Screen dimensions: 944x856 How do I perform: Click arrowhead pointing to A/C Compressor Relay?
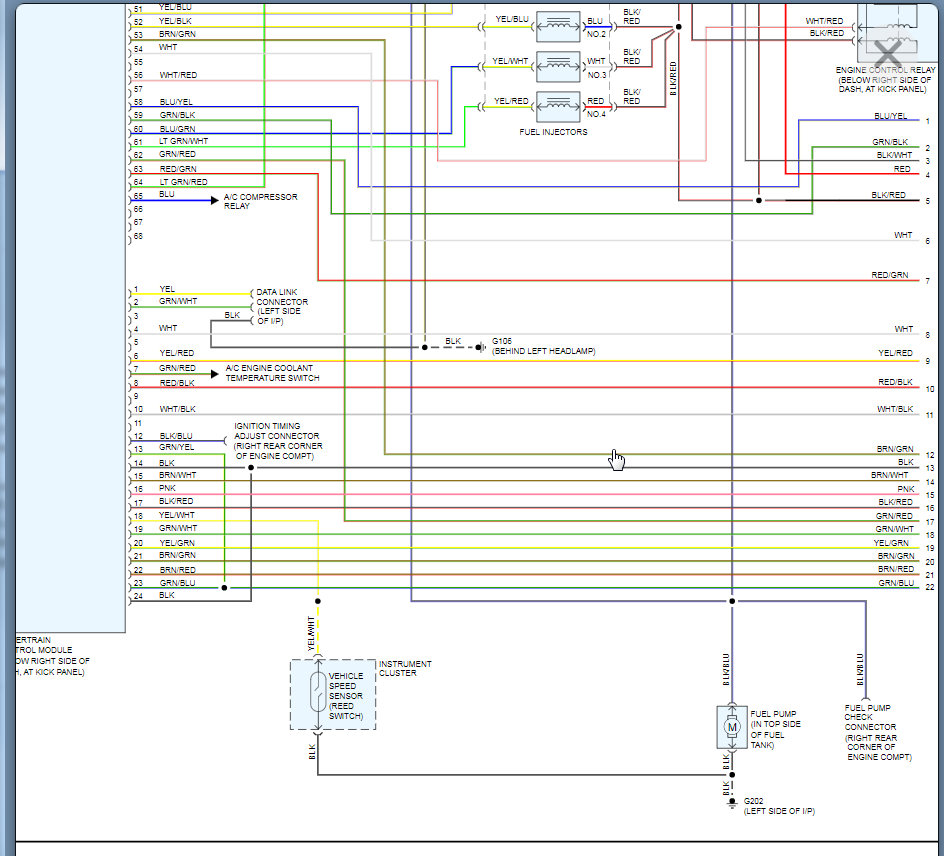point(214,200)
